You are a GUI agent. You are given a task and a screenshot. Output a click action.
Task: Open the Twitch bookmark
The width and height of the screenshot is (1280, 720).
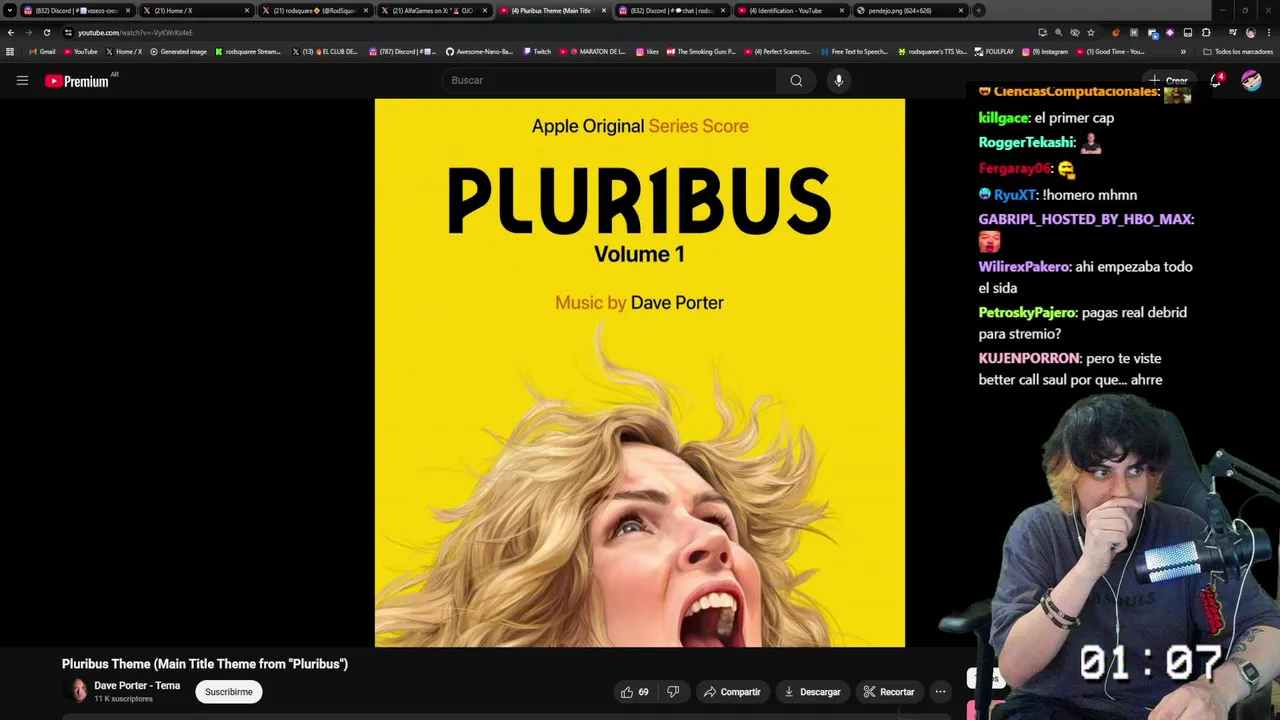tap(537, 52)
